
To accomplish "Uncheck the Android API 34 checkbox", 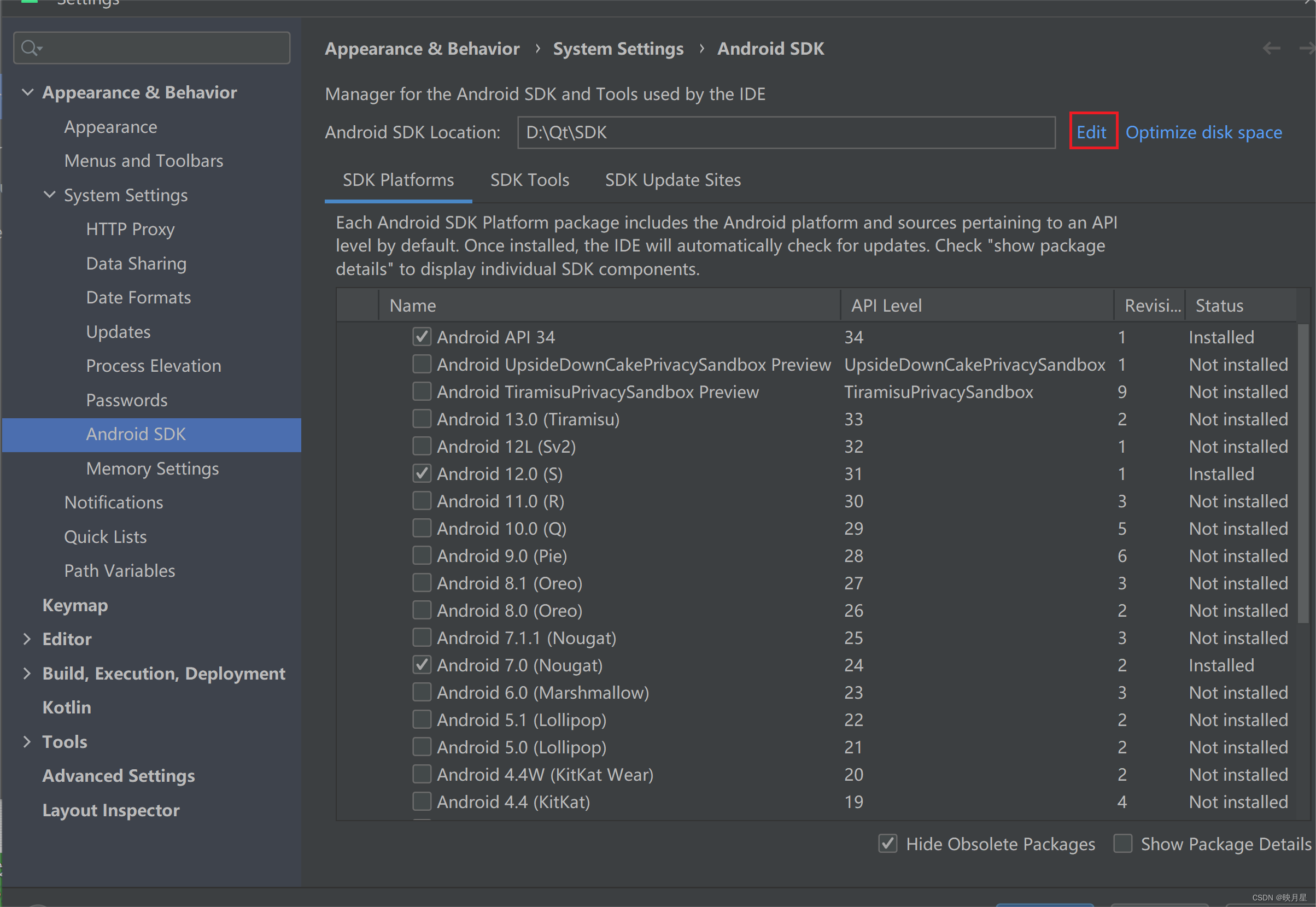I will (x=422, y=337).
